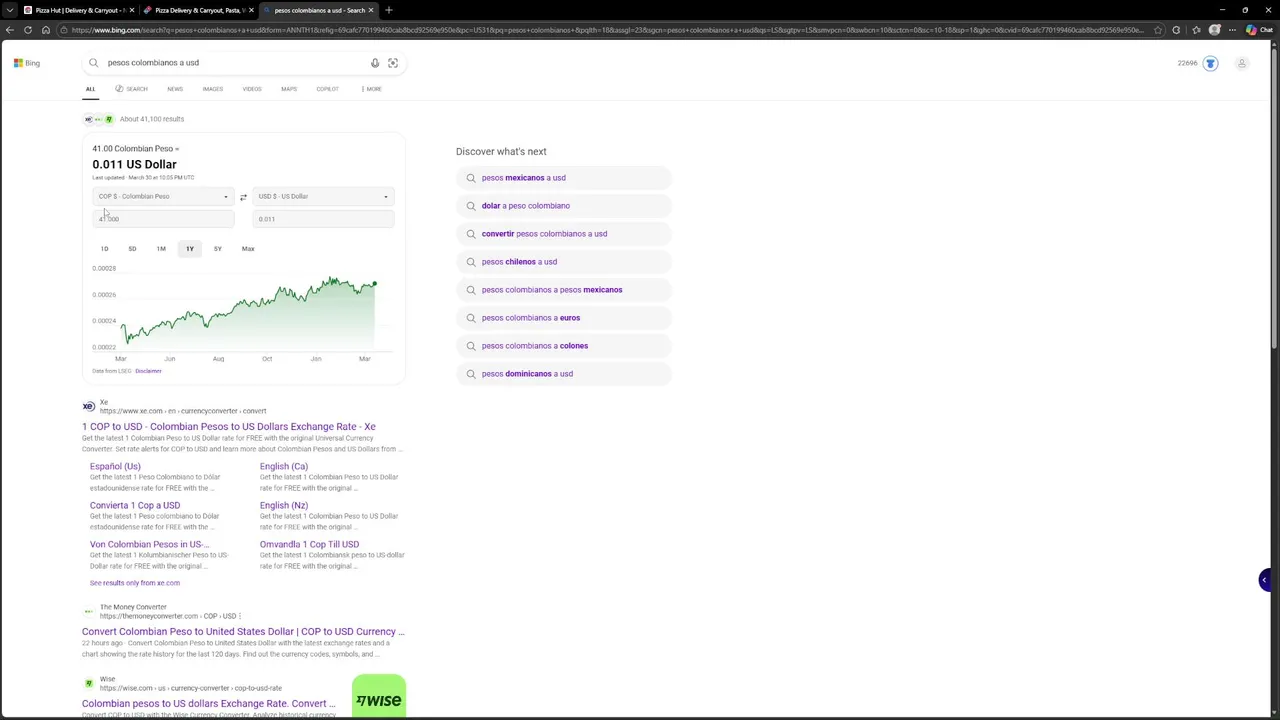Go back to the previous page
This screenshot has height=720, width=1280.
point(9,30)
